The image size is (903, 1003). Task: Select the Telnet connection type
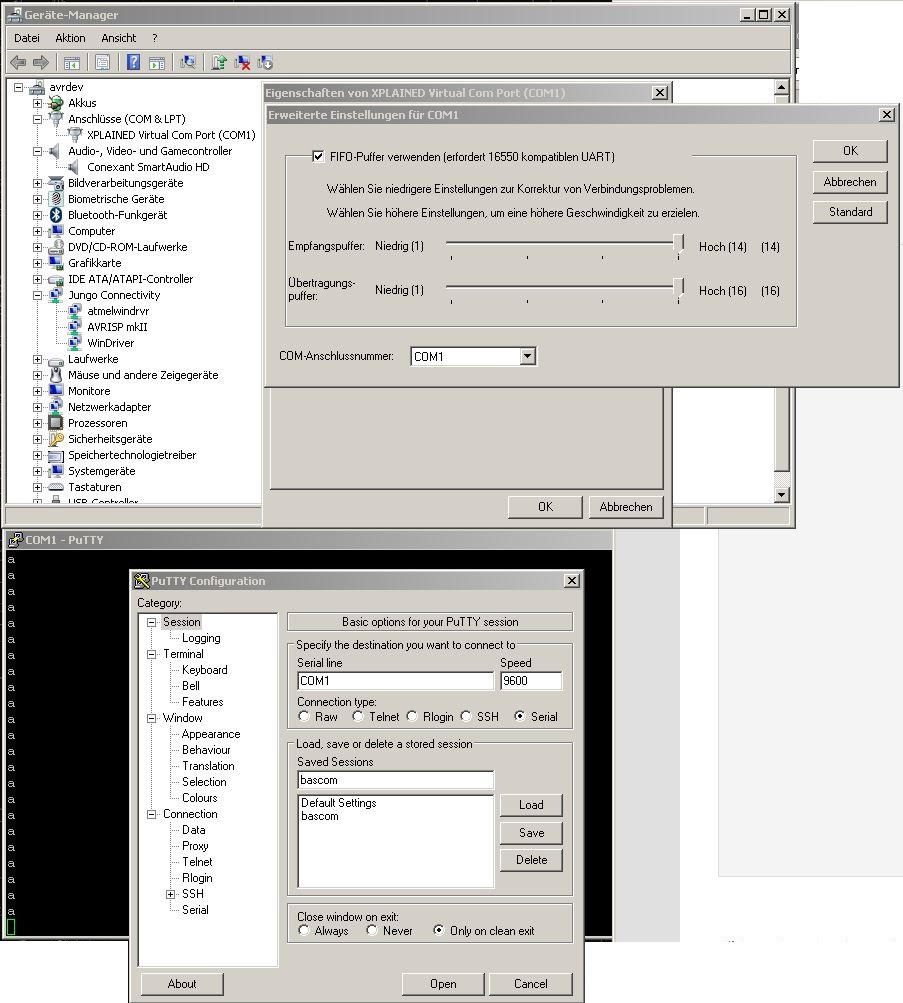(x=358, y=716)
